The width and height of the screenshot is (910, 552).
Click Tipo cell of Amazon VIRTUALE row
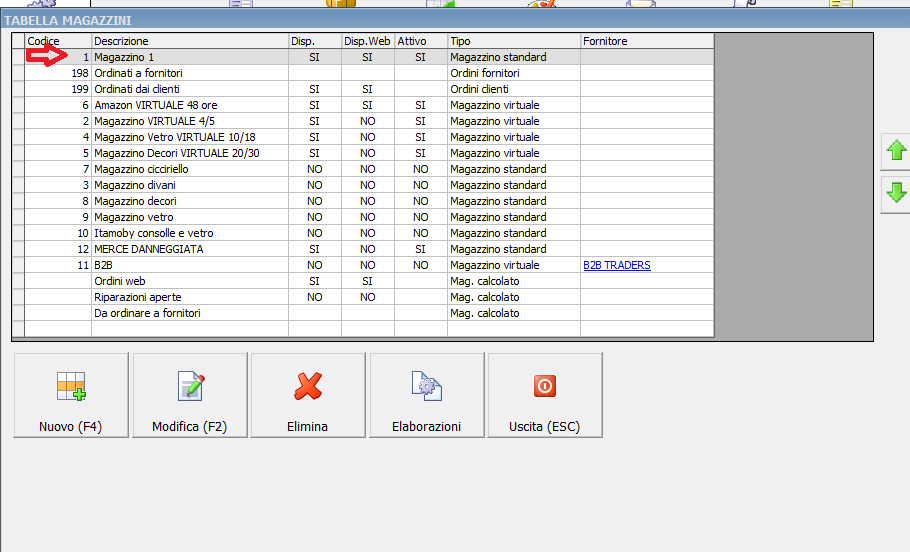(x=514, y=105)
